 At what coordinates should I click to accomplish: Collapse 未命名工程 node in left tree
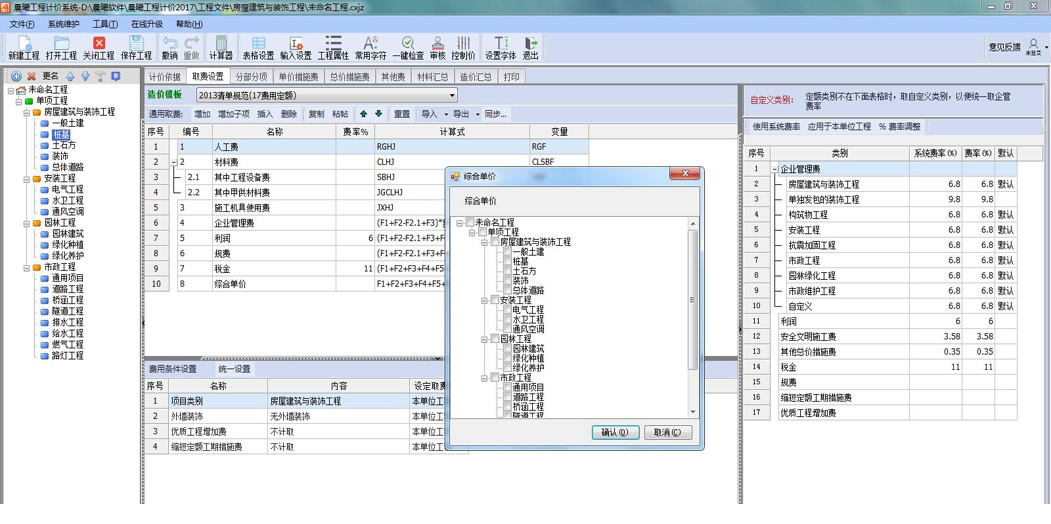pyautogui.click(x=10, y=90)
